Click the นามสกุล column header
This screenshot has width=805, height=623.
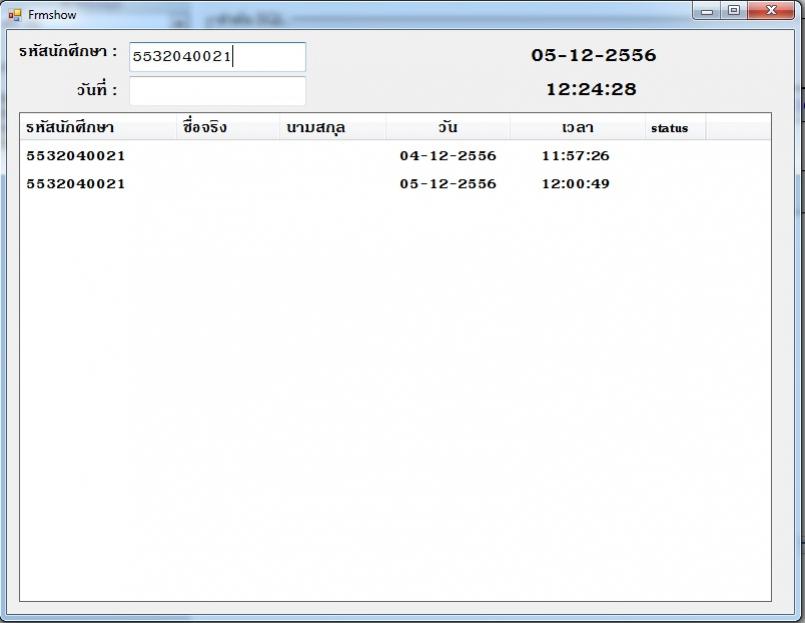tap(333, 127)
